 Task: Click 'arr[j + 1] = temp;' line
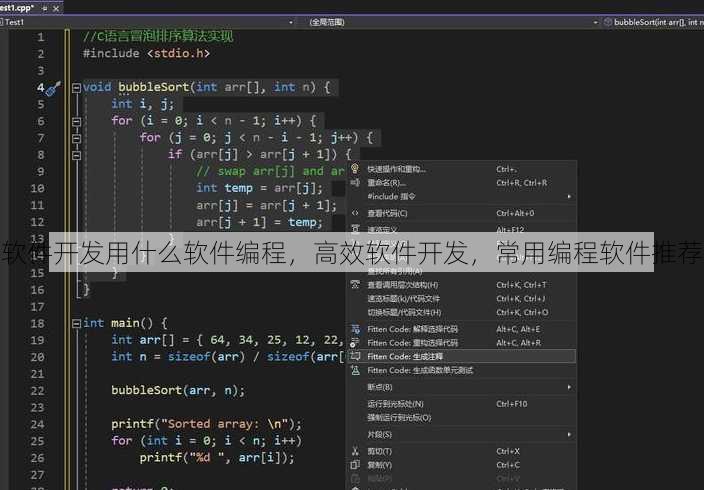pos(260,222)
